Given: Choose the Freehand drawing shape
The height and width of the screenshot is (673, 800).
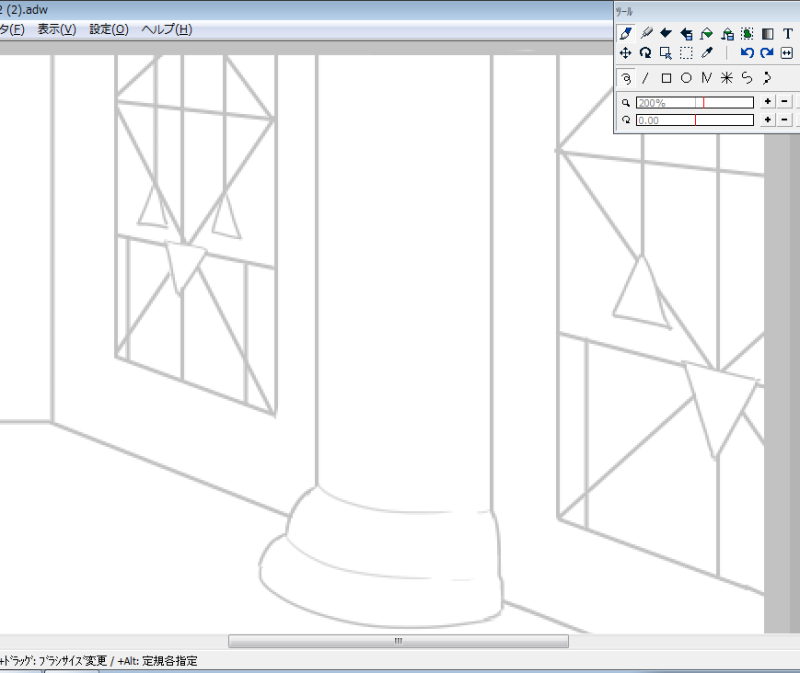Looking at the screenshot, I should pos(626,78).
